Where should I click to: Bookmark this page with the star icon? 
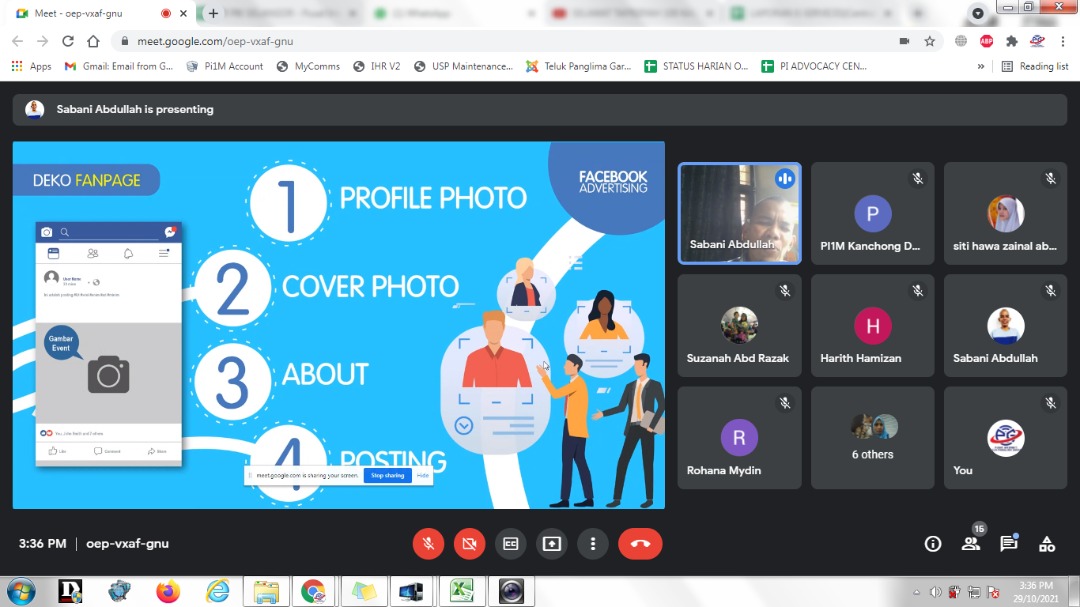coord(929,41)
